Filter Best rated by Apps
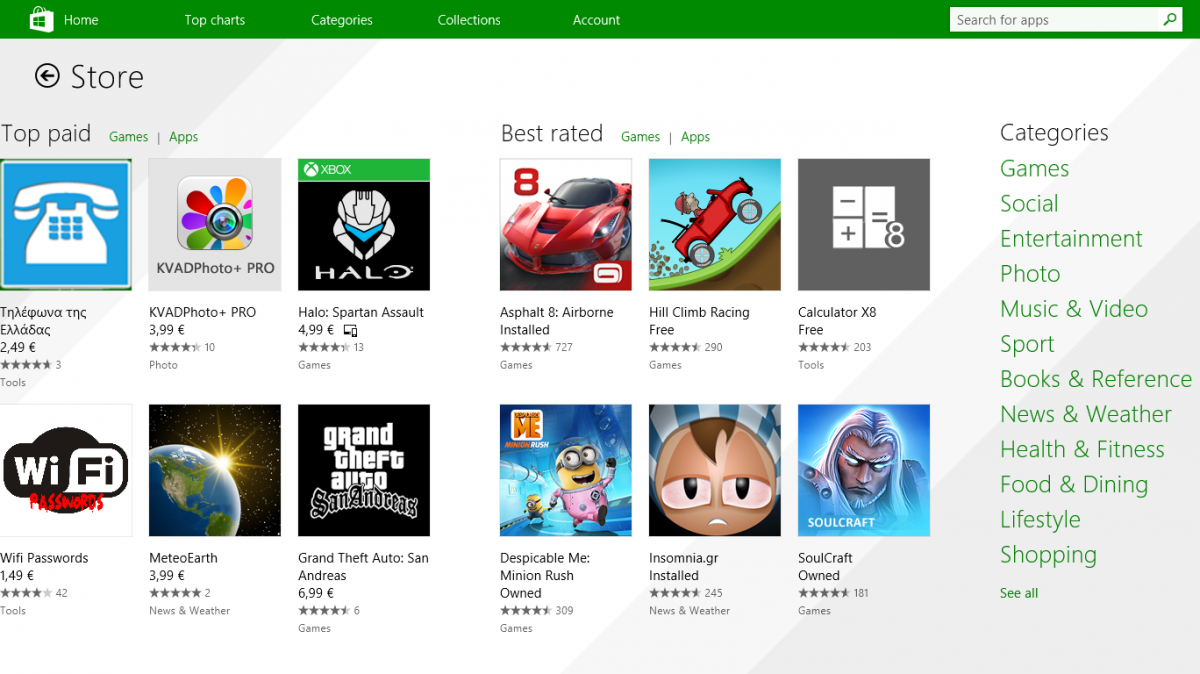Screen dimensions: 1200x674 point(695,137)
